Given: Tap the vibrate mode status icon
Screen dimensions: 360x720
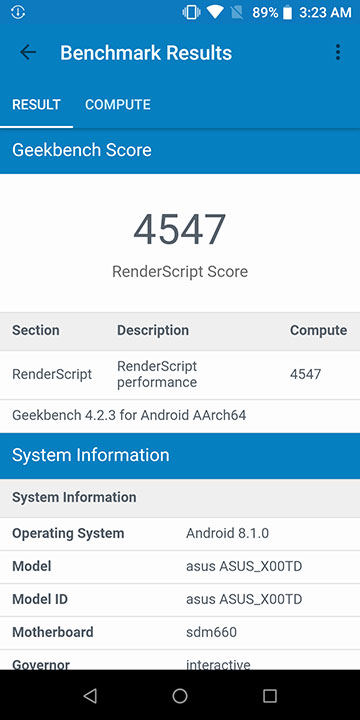Looking at the screenshot, I should click(191, 12).
